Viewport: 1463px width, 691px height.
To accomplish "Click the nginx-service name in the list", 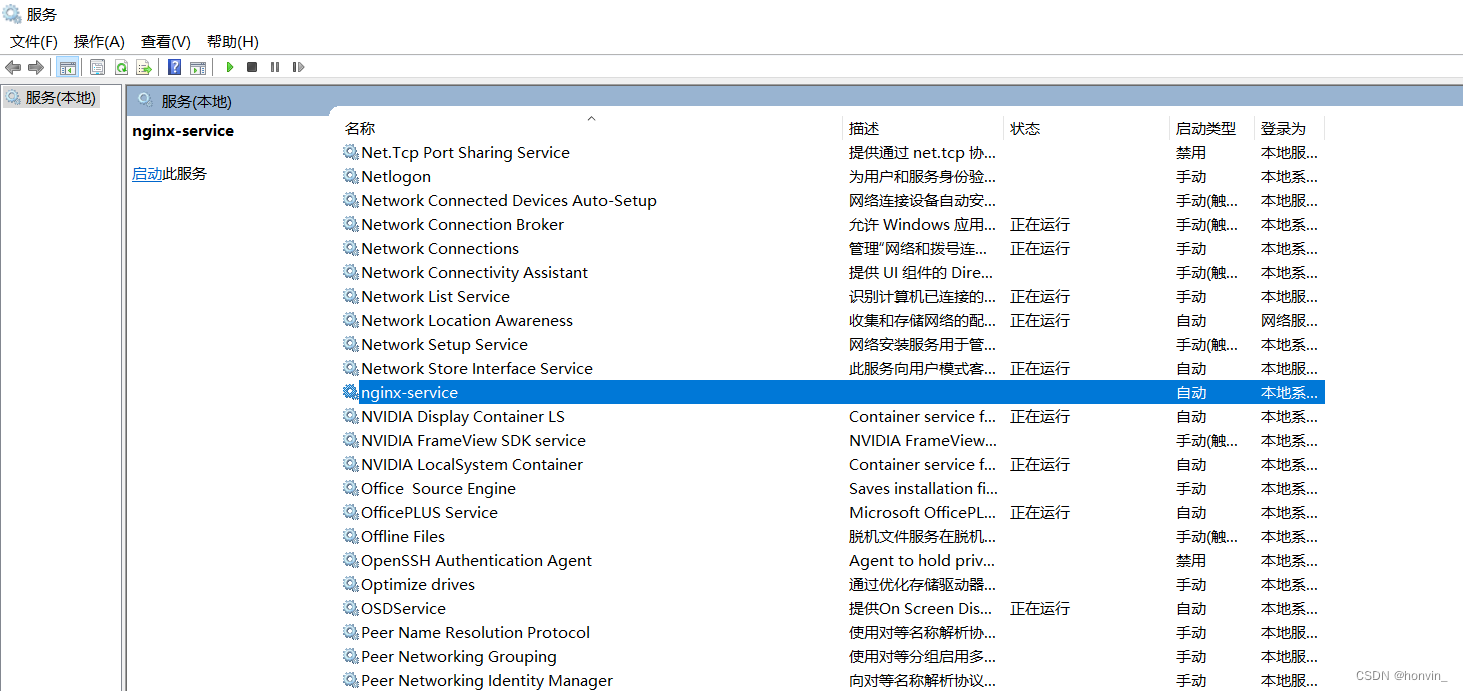I will 409,392.
